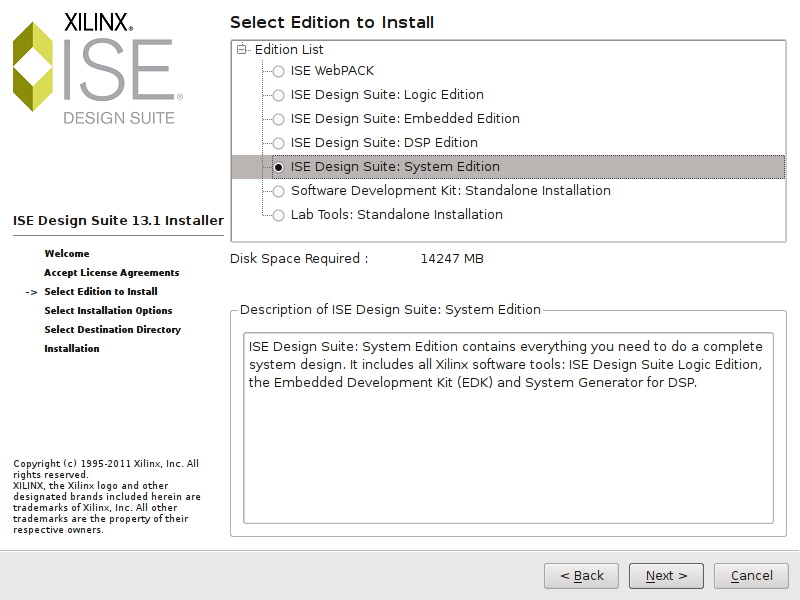Choose Software Development Kit standalone radio
800x600 pixels.
click(x=278, y=191)
